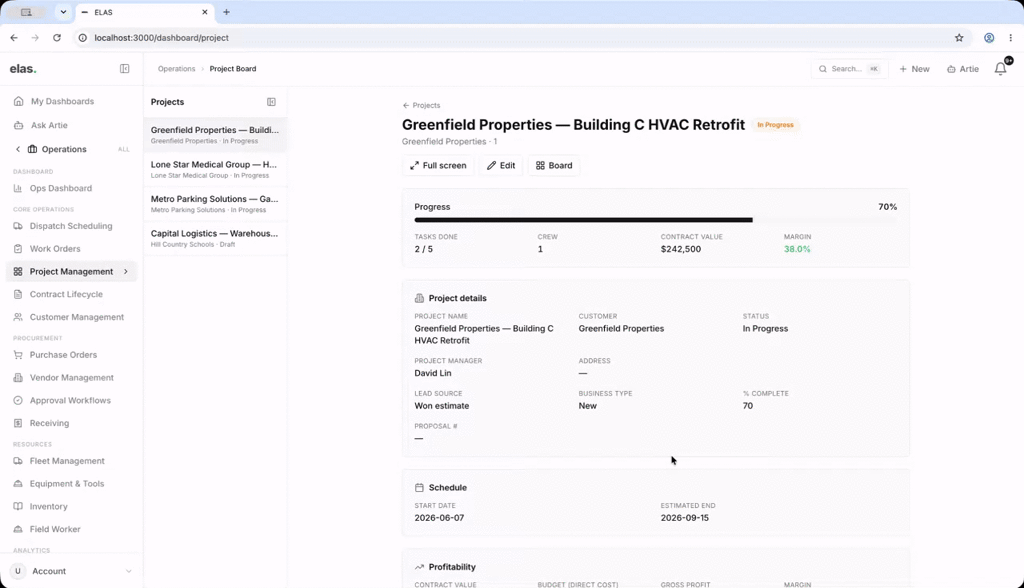Click the Account user avatar

(x=18, y=571)
